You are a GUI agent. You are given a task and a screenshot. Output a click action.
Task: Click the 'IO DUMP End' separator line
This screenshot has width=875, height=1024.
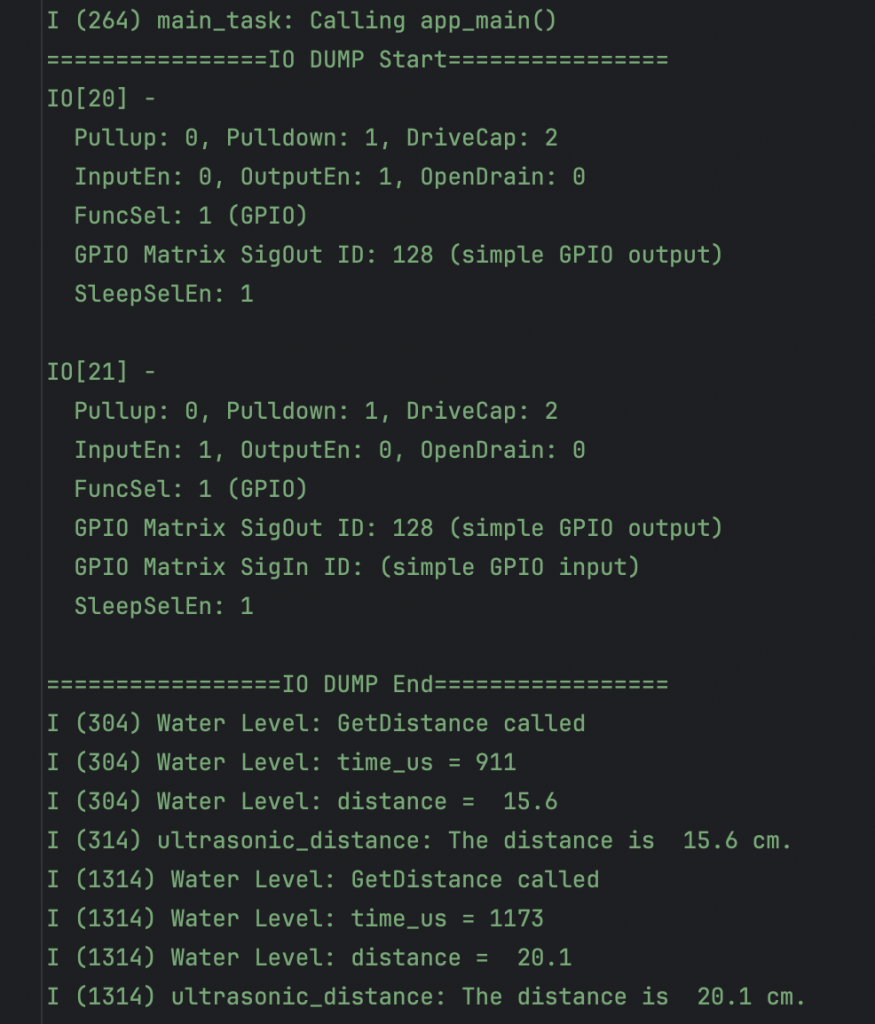tap(357, 685)
